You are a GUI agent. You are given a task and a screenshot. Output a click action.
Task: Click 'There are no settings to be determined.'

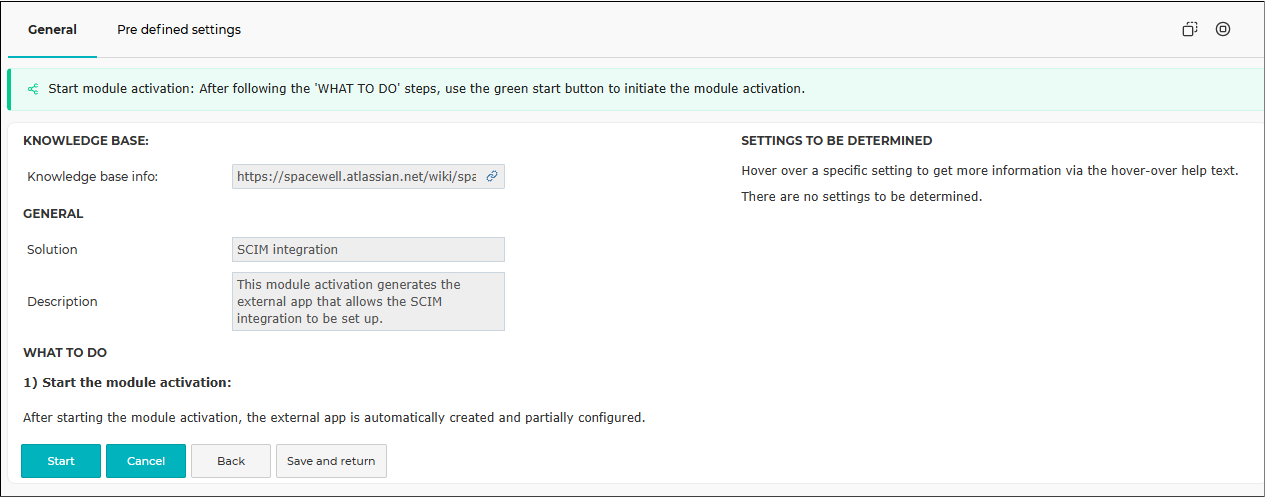click(862, 197)
